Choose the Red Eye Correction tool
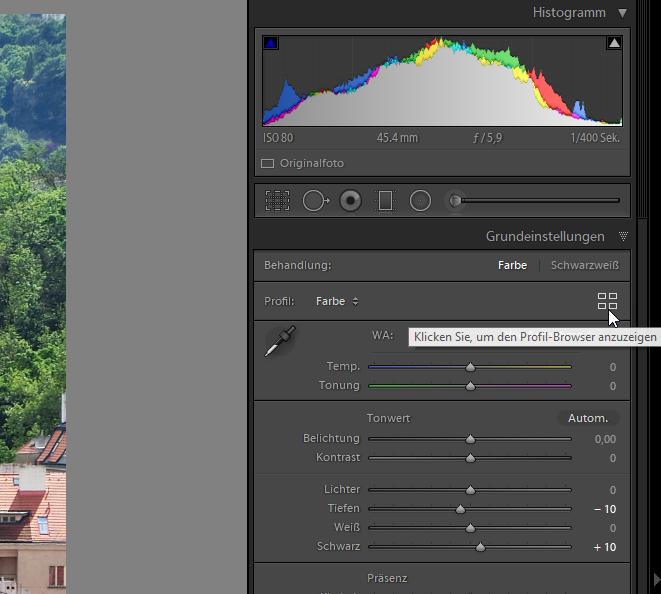This screenshot has height=594, width=661. coord(350,201)
